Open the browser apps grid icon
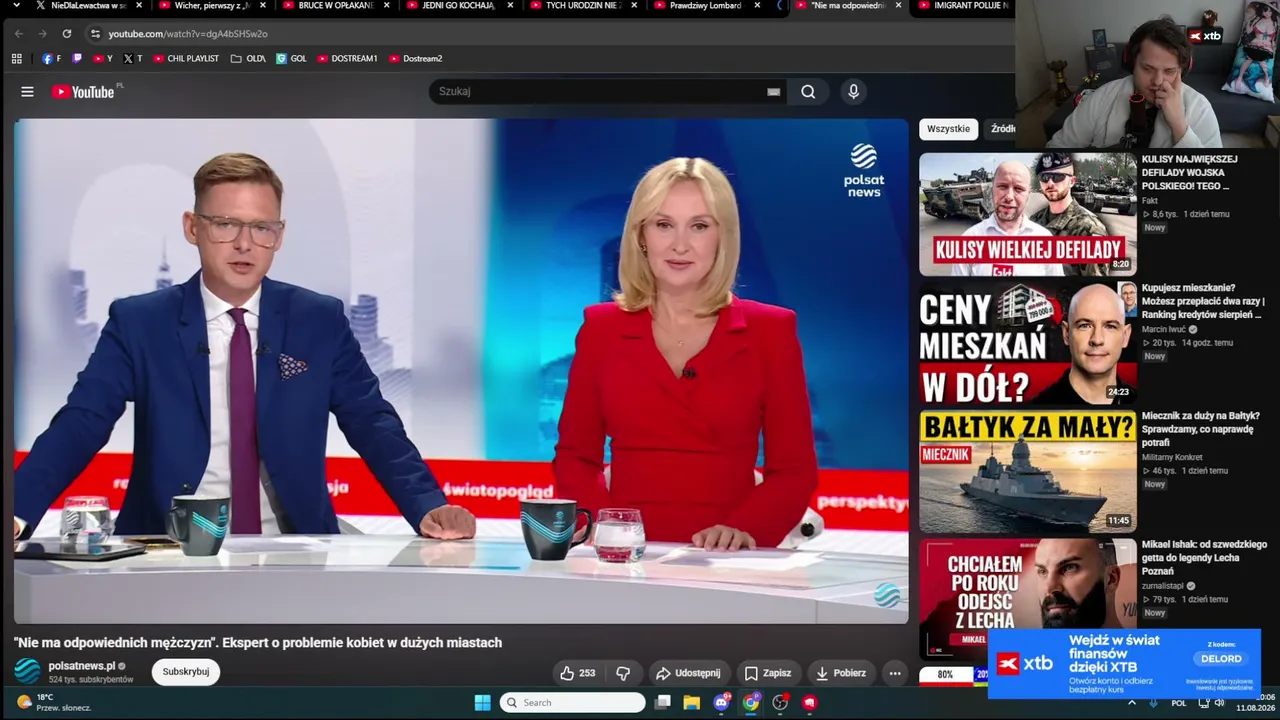Image resolution: width=1280 pixels, height=720 pixels. 17,59
